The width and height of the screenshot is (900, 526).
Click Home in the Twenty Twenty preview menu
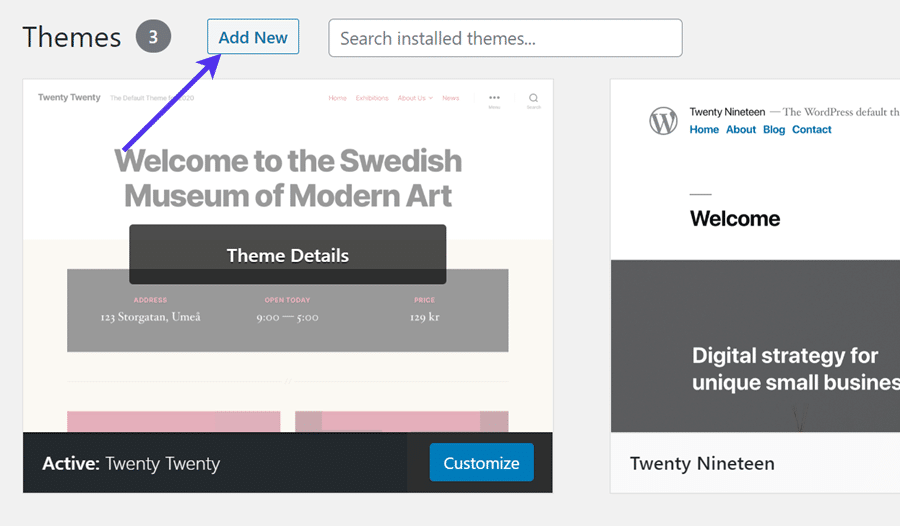tap(338, 98)
